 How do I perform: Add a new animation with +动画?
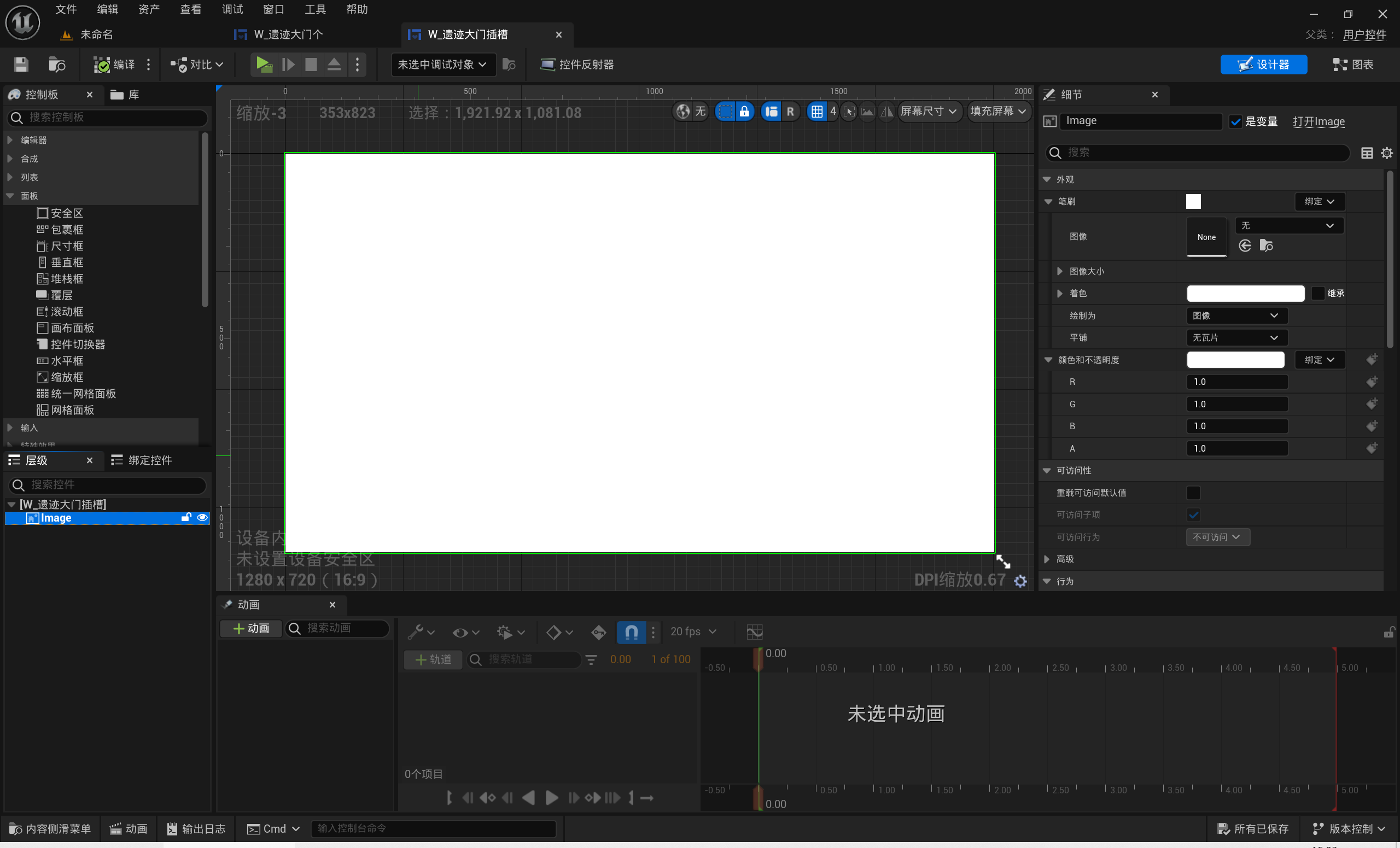tap(250, 628)
